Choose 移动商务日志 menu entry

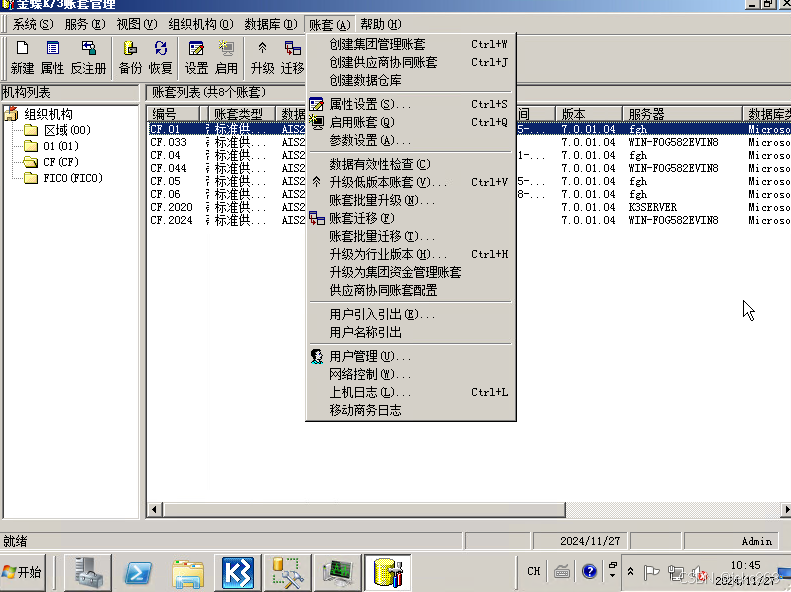pyautogui.click(x=411, y=410)
